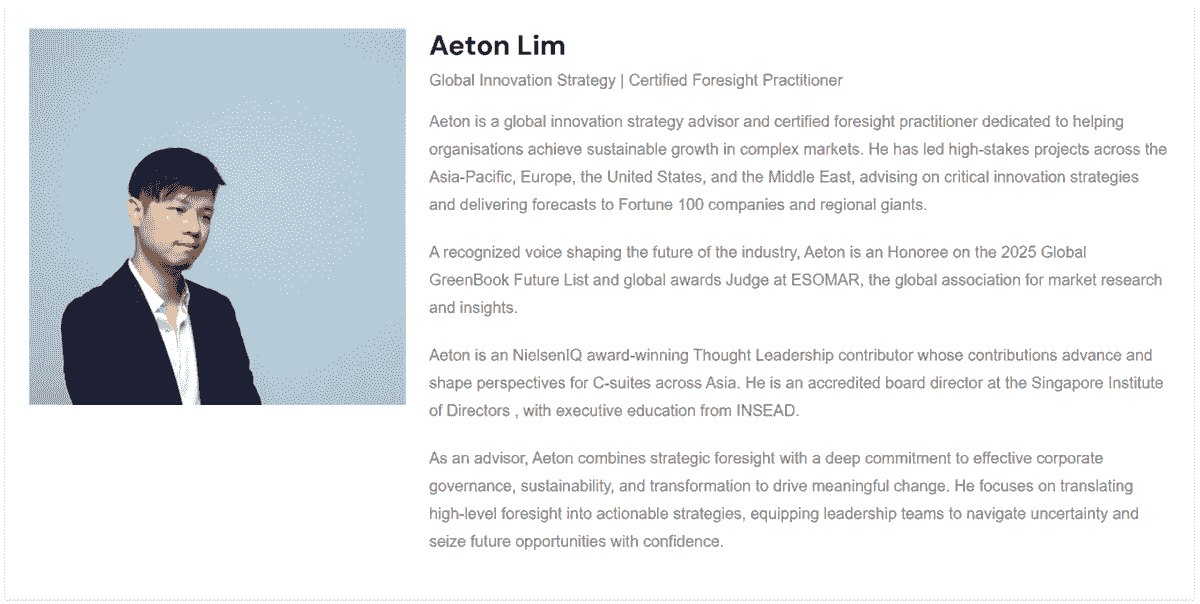This screenshot has height=604, width=1200.
Task: Click the word INSEAD in the bio
Action: [768, 411]
